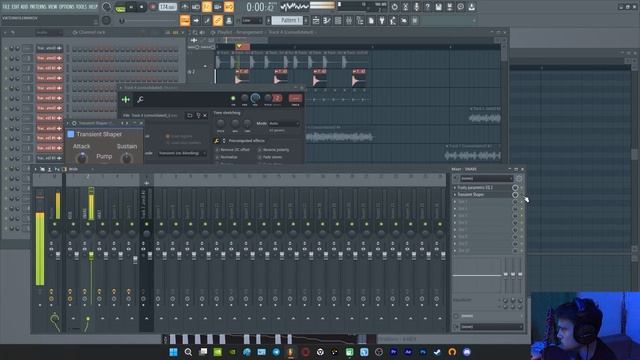Toggle the orange note grouping link icon
640x360 pixels.
(x=218, y=20)
